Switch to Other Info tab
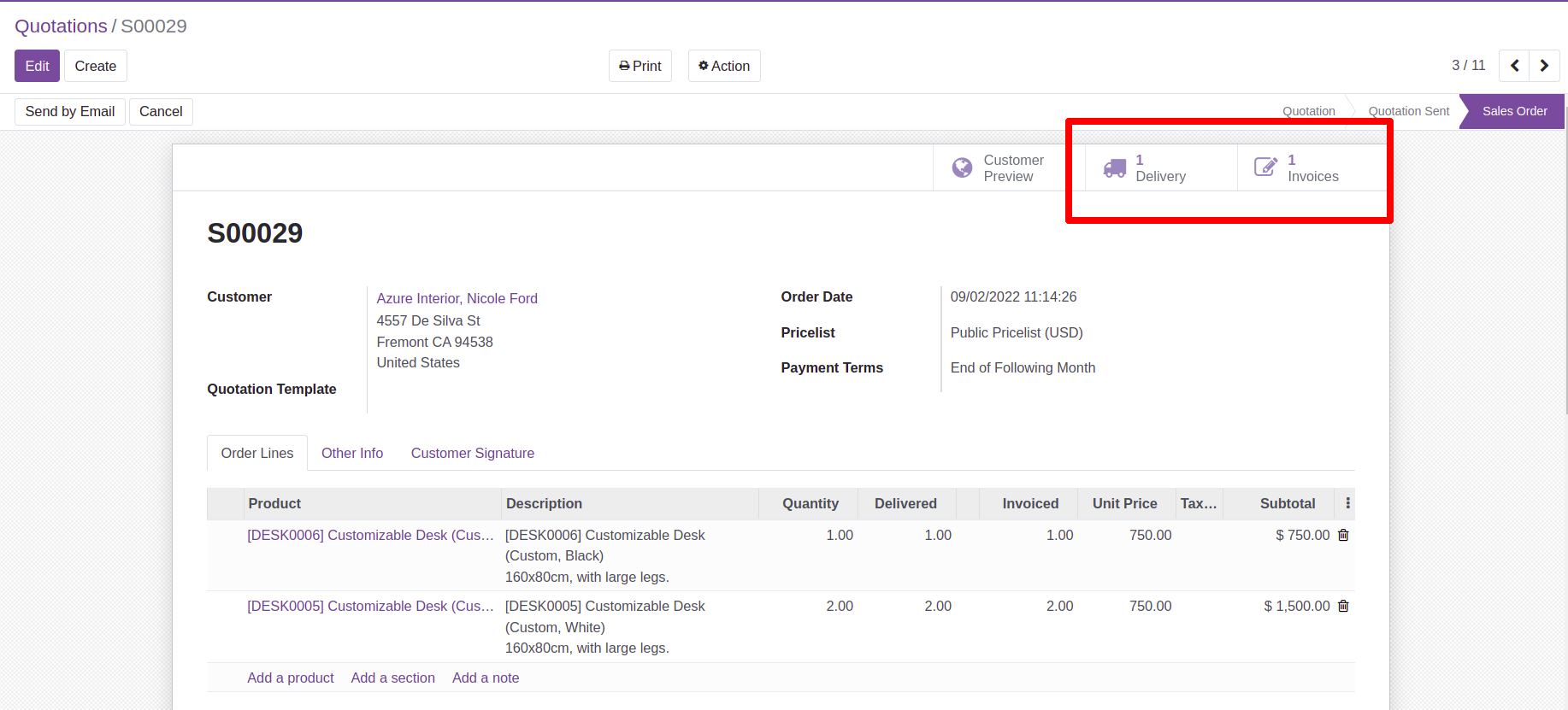Viewport: 1568px width, 710px height. click(352, 453)
